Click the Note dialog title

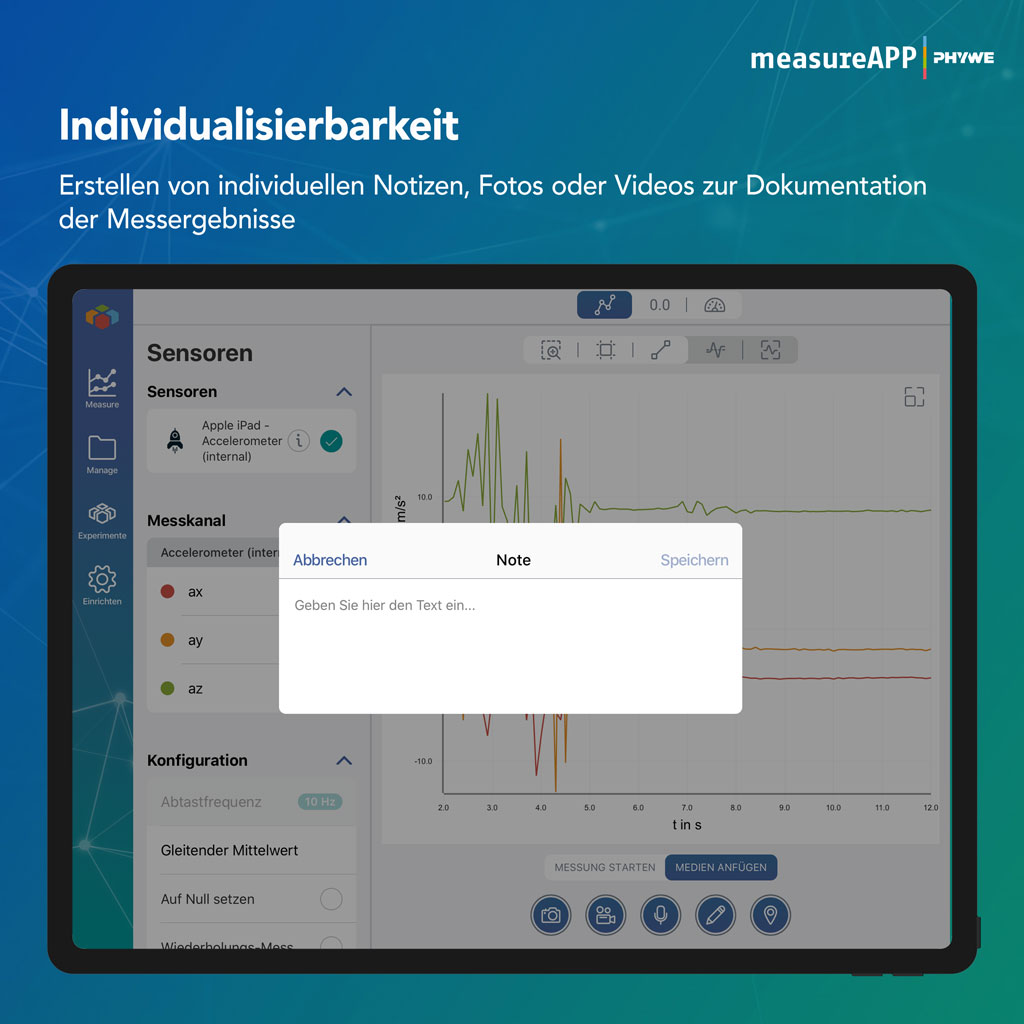[513, 560]
